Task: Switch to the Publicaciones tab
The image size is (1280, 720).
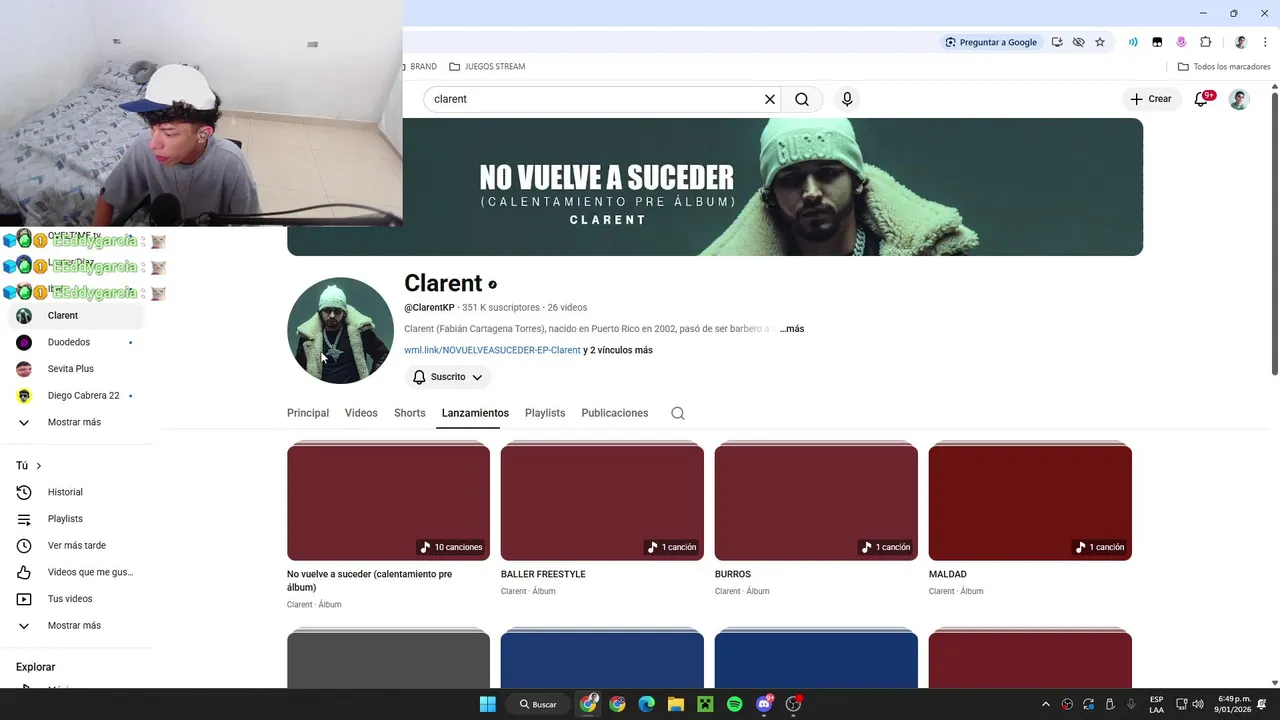Action: pos(615,413)
